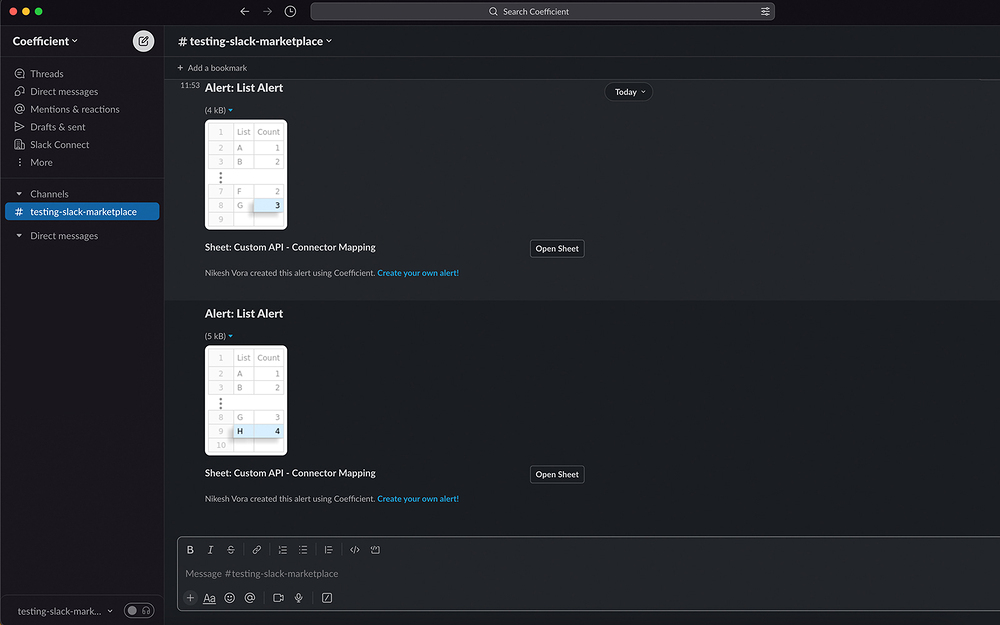Record an audio clip with microphone
The width and height of the screenshot is (1000, 625).
pos(298,598)
